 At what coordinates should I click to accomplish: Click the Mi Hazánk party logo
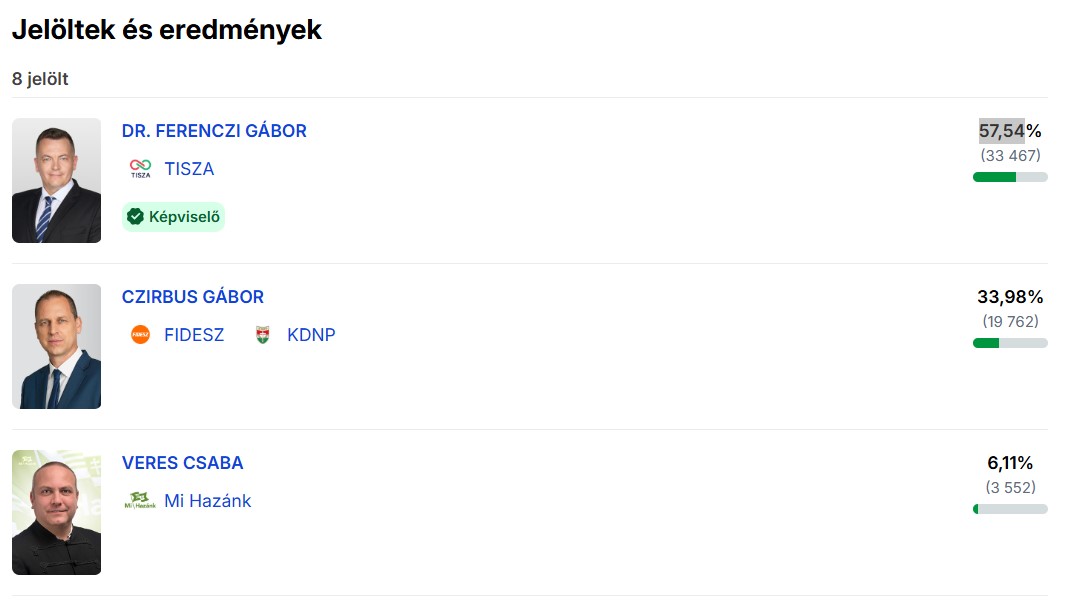[140, 501]
